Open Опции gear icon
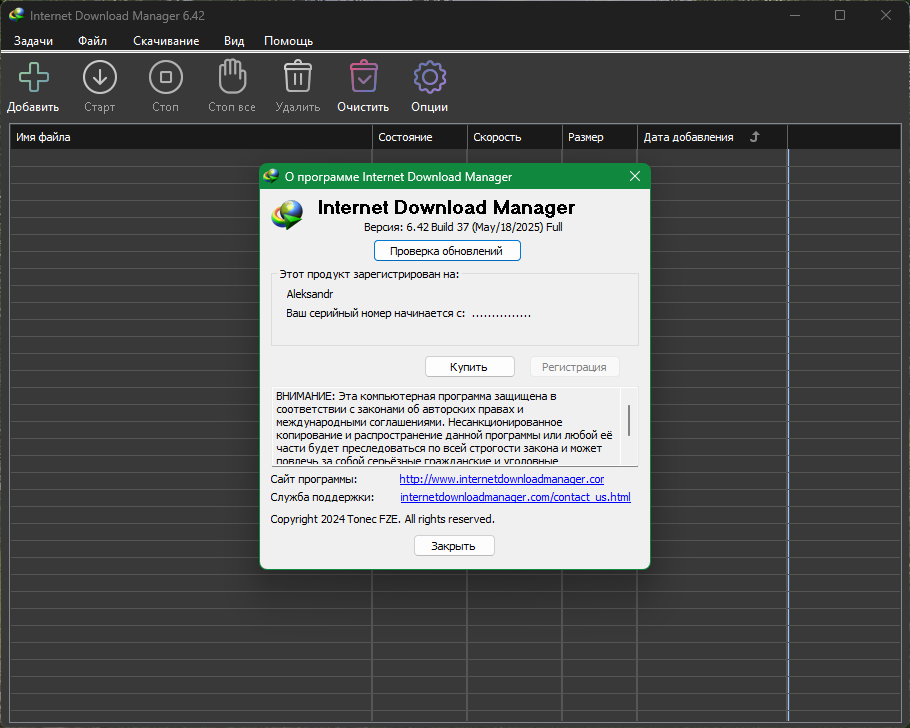910x728 pixels. 429,77
